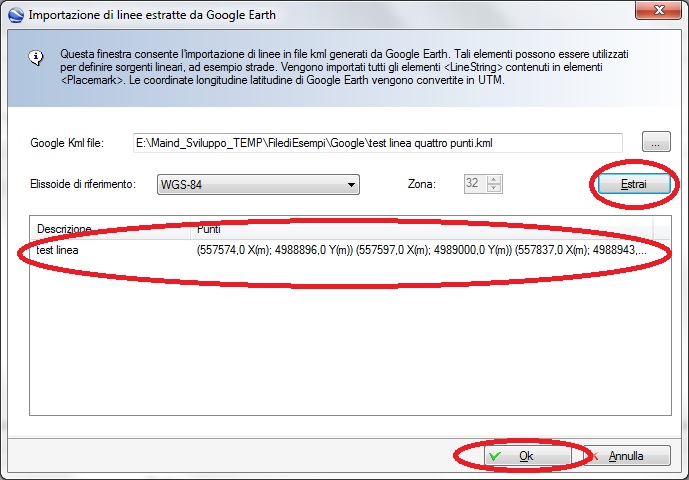
Task: Click the Google Earth icon in title bar
Action: tap(13, 13)
